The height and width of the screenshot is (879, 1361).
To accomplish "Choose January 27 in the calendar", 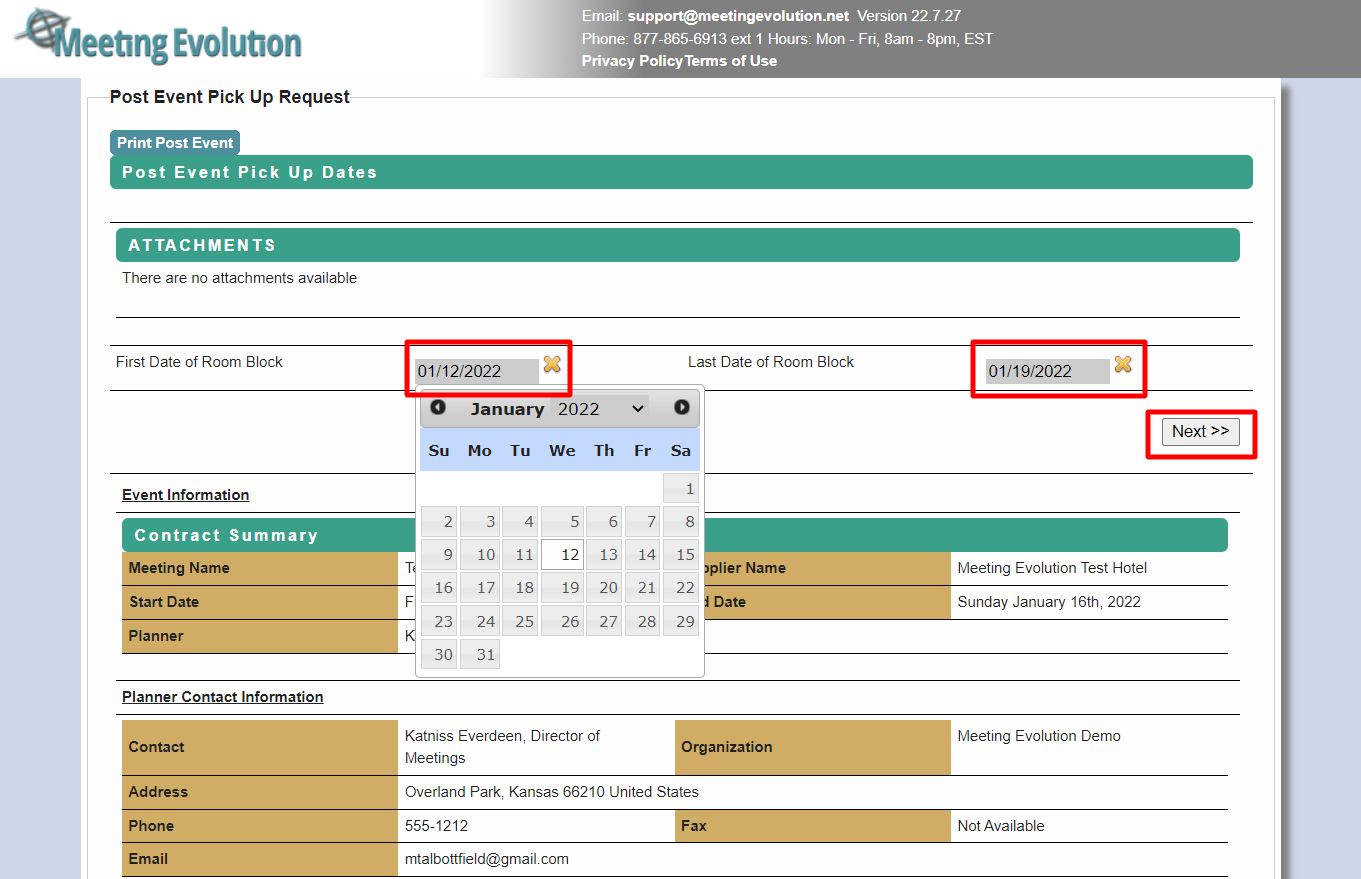I will pos(603,621).
